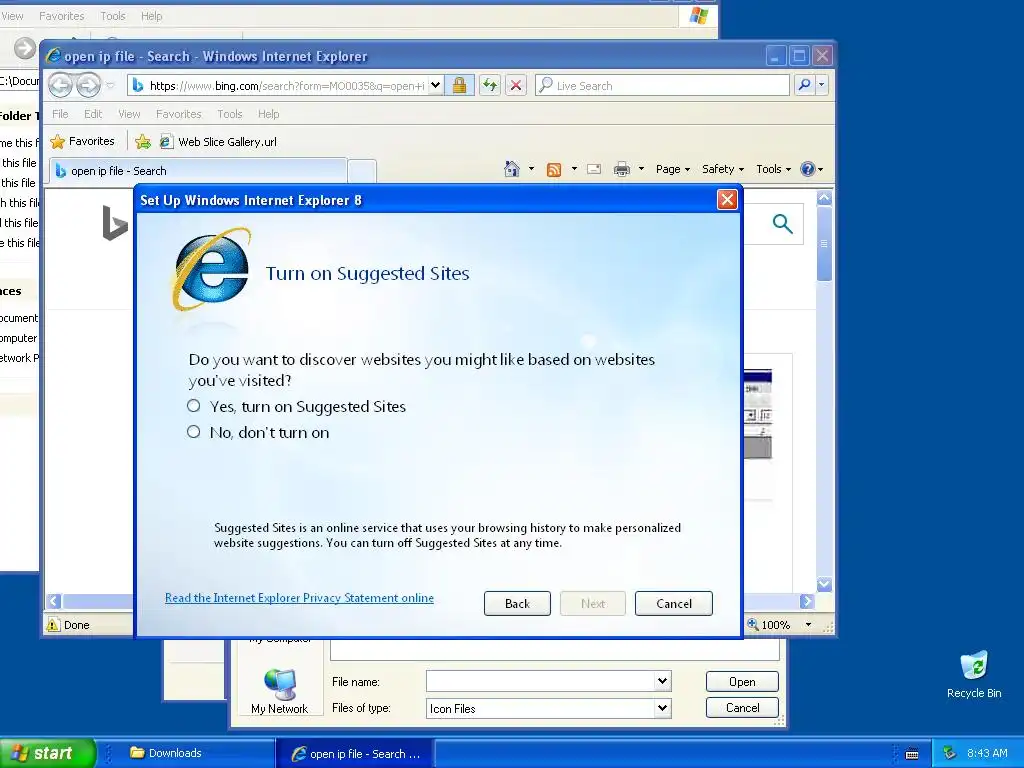Open the Help menu in Internet Explorer

click(x=268, y=114)
